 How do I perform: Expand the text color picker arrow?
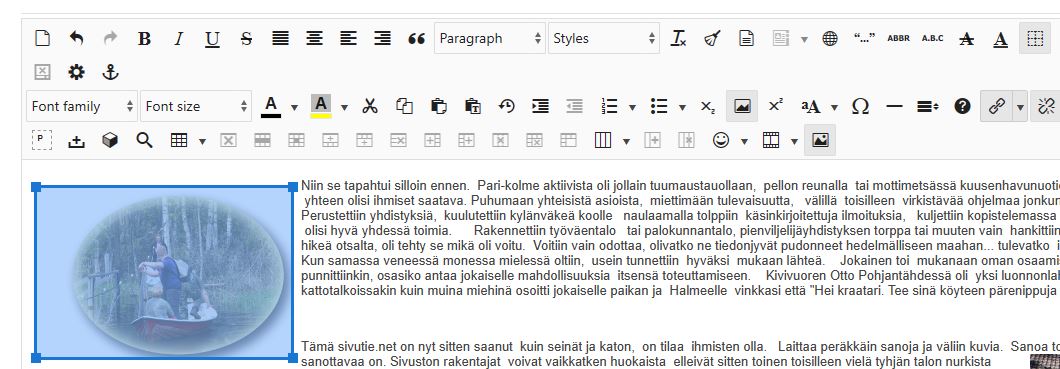click(x=294, y=107)
